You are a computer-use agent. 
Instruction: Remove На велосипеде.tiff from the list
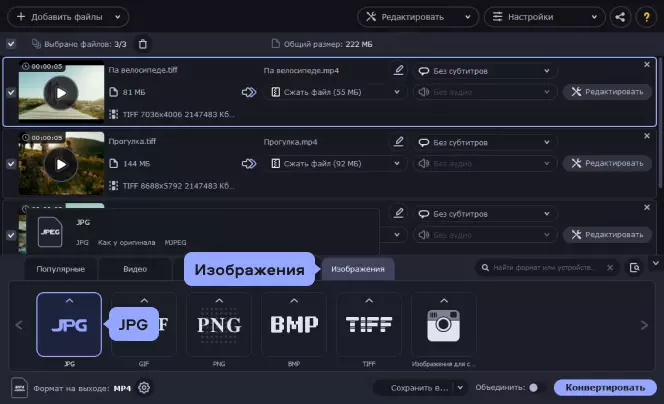click(647, 64)
